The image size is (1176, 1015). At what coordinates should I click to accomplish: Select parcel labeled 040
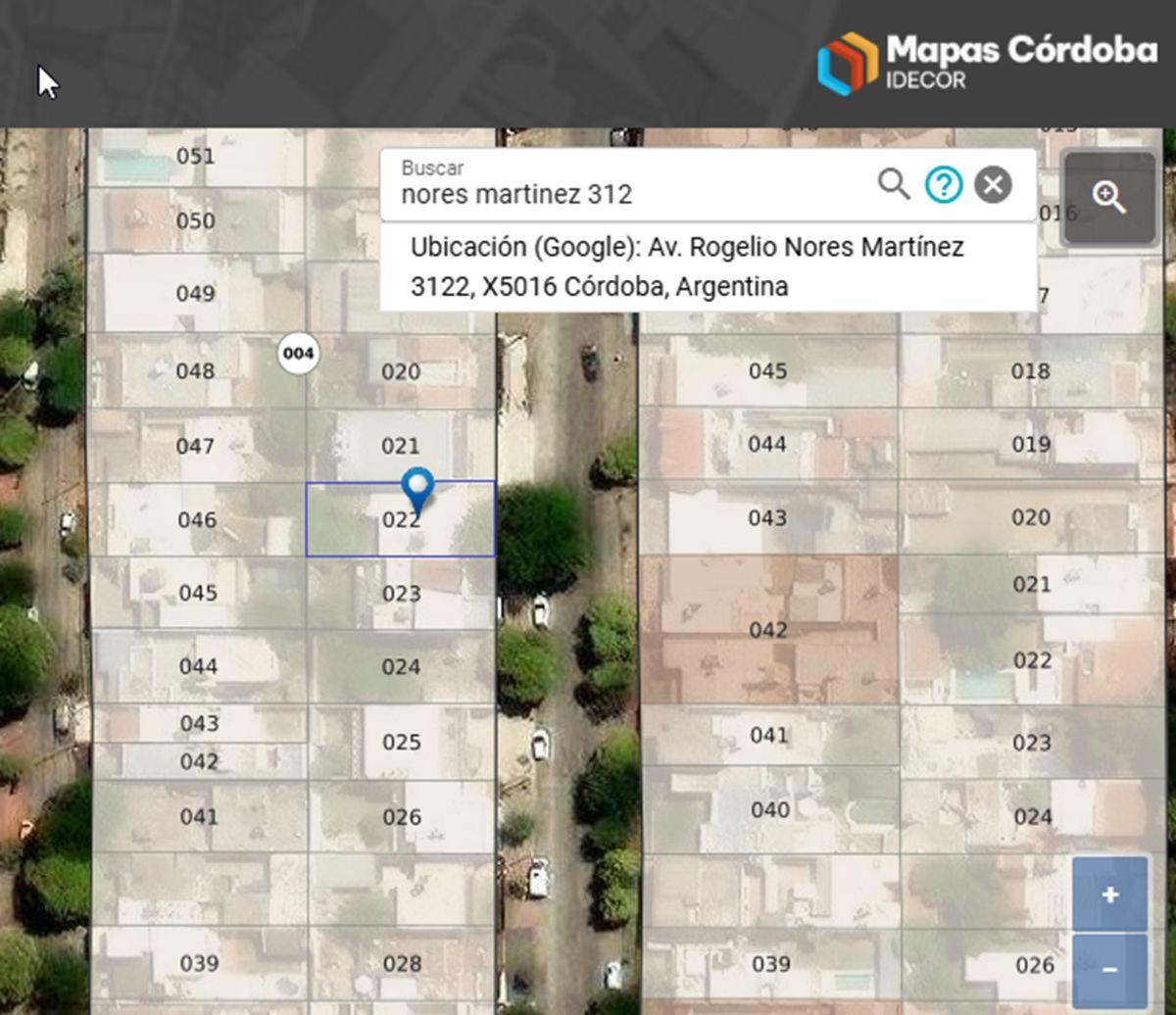click(x=770, y=809)
